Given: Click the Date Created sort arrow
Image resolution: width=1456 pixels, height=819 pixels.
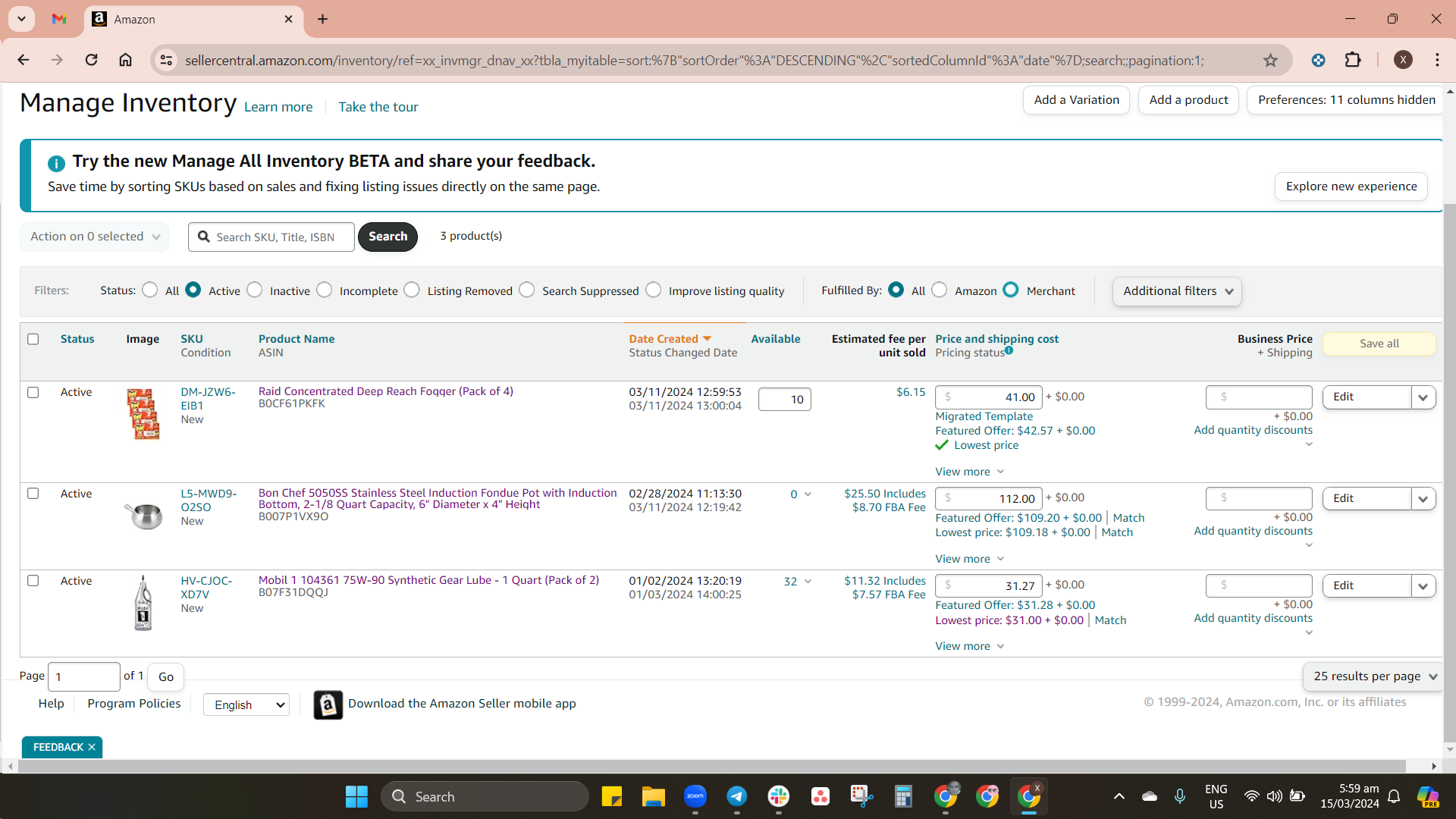Looking at the screenshot, I should tap(707, 339).
